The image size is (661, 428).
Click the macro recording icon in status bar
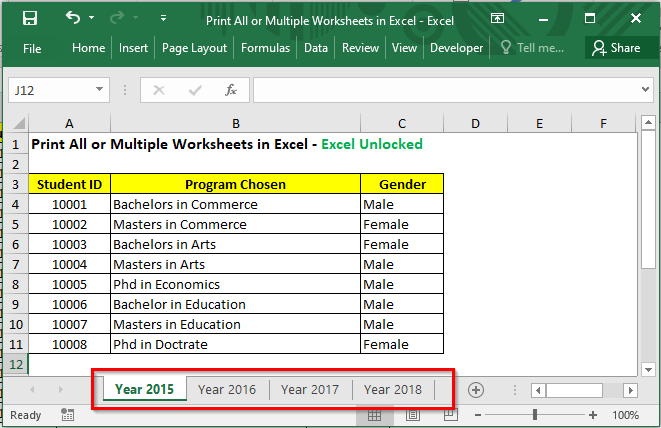[x=67, y=415]
